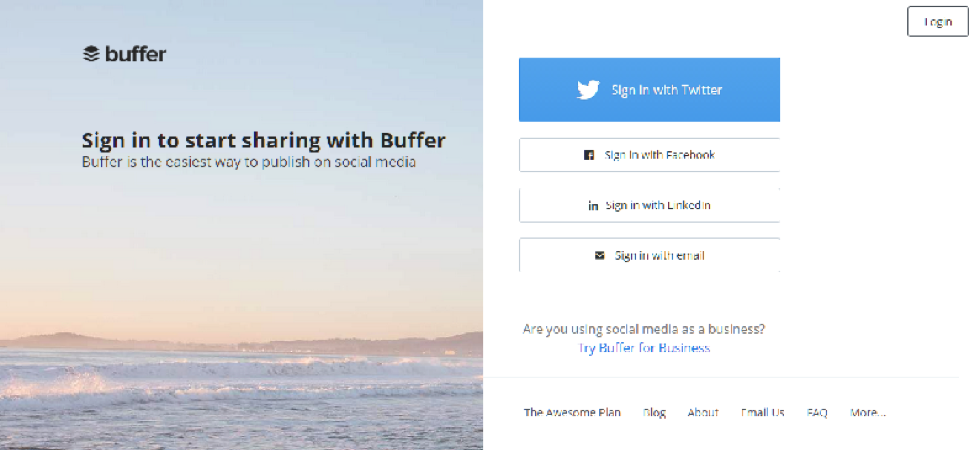The height and width of the screenshot is (450, 975).
Task: Open the Login button at top right
Action: click(x=938, y=22)
